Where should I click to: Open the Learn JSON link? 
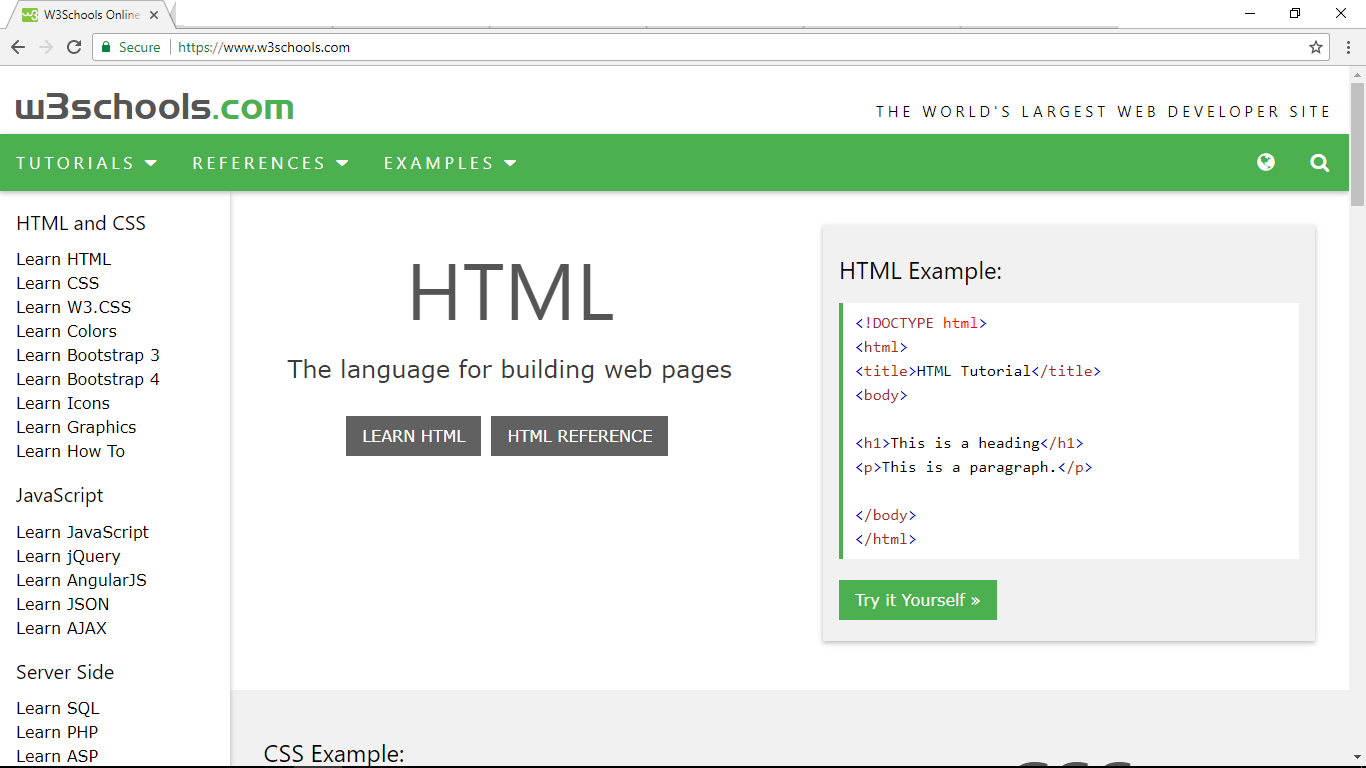[x=63, y=604]
